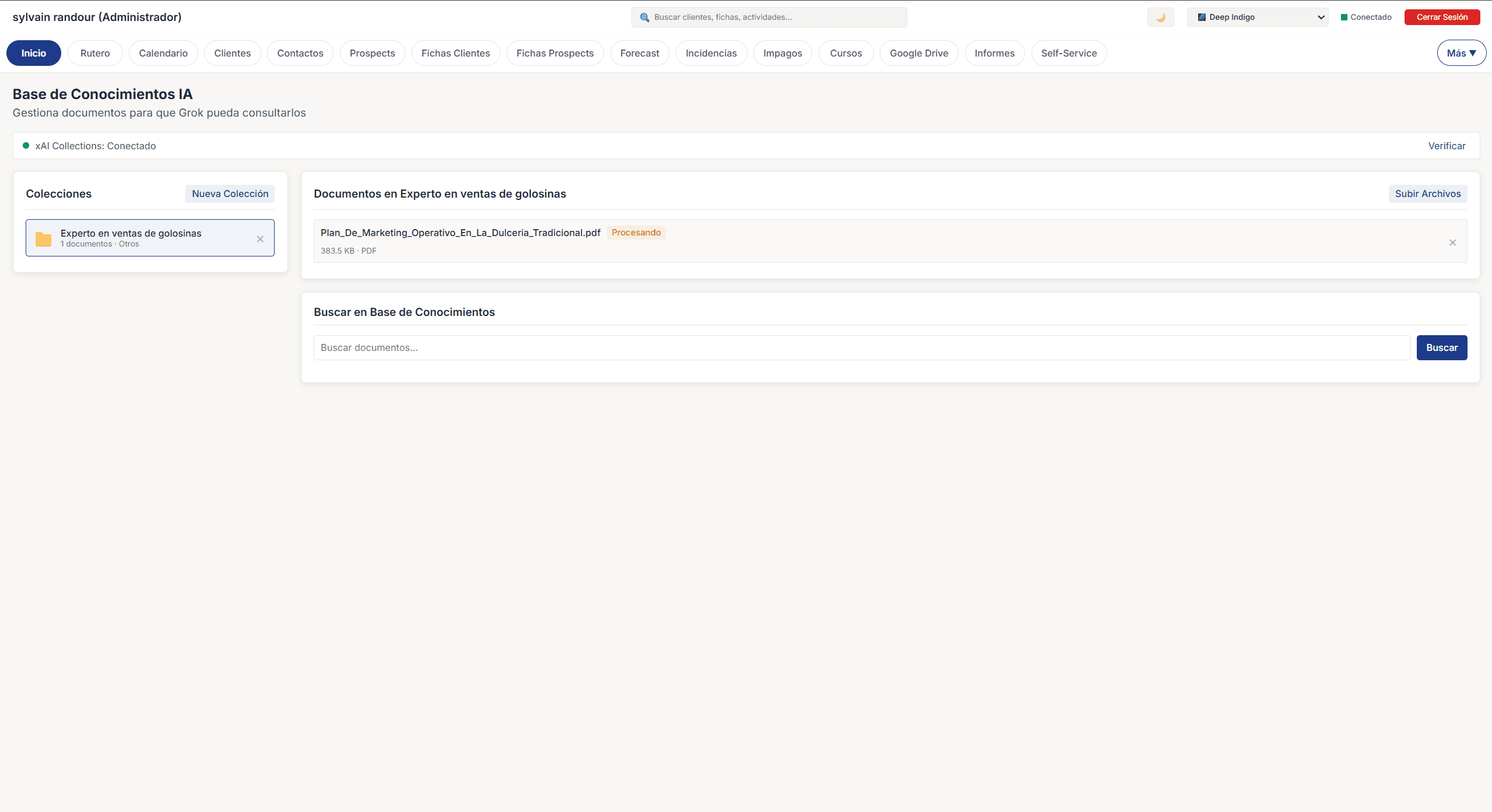Click the Buscar search button
Viewport: 1492px width, 812px height.
(x=1442, y=347)
